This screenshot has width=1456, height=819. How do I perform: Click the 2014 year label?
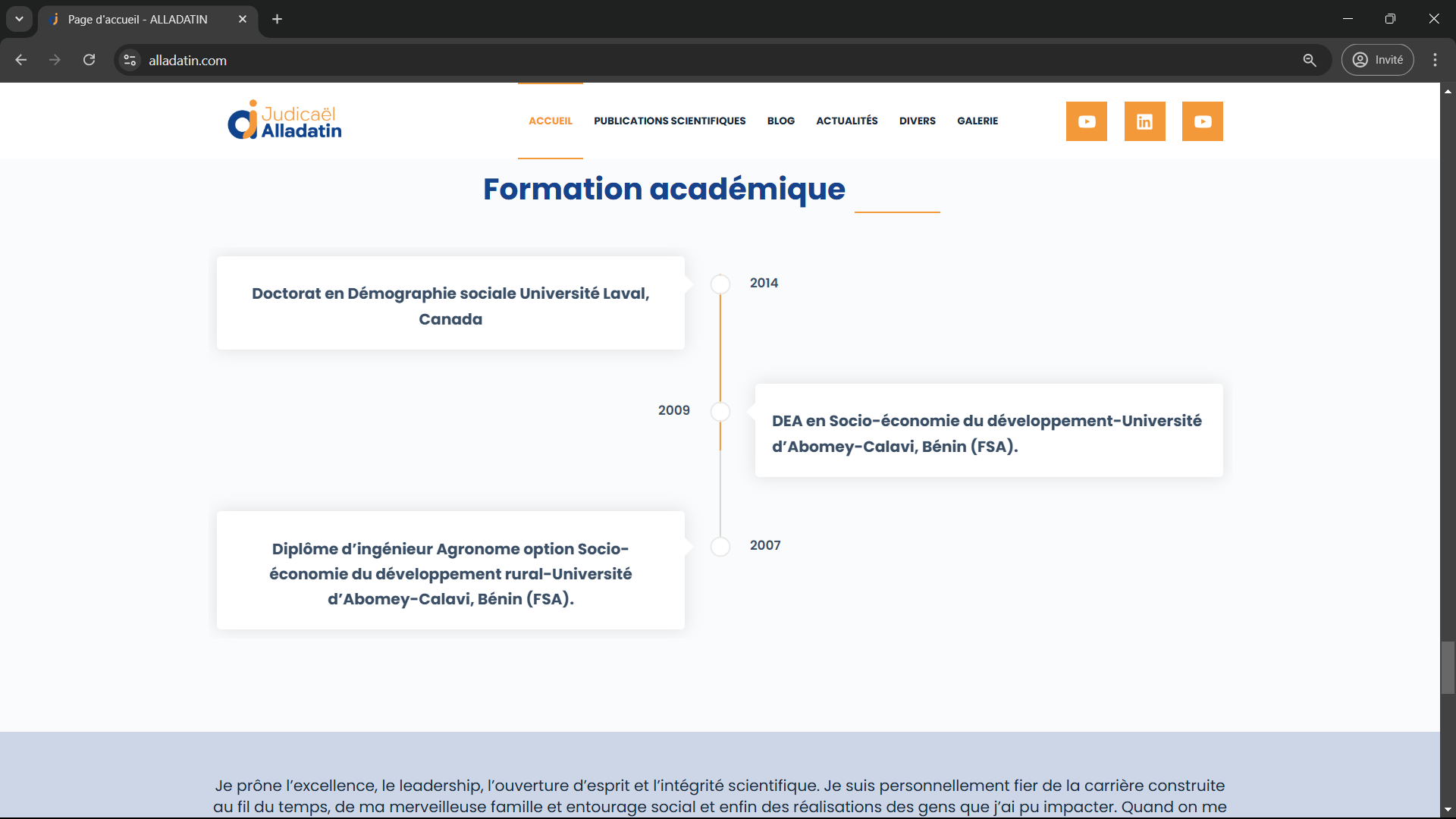point(764,283)
